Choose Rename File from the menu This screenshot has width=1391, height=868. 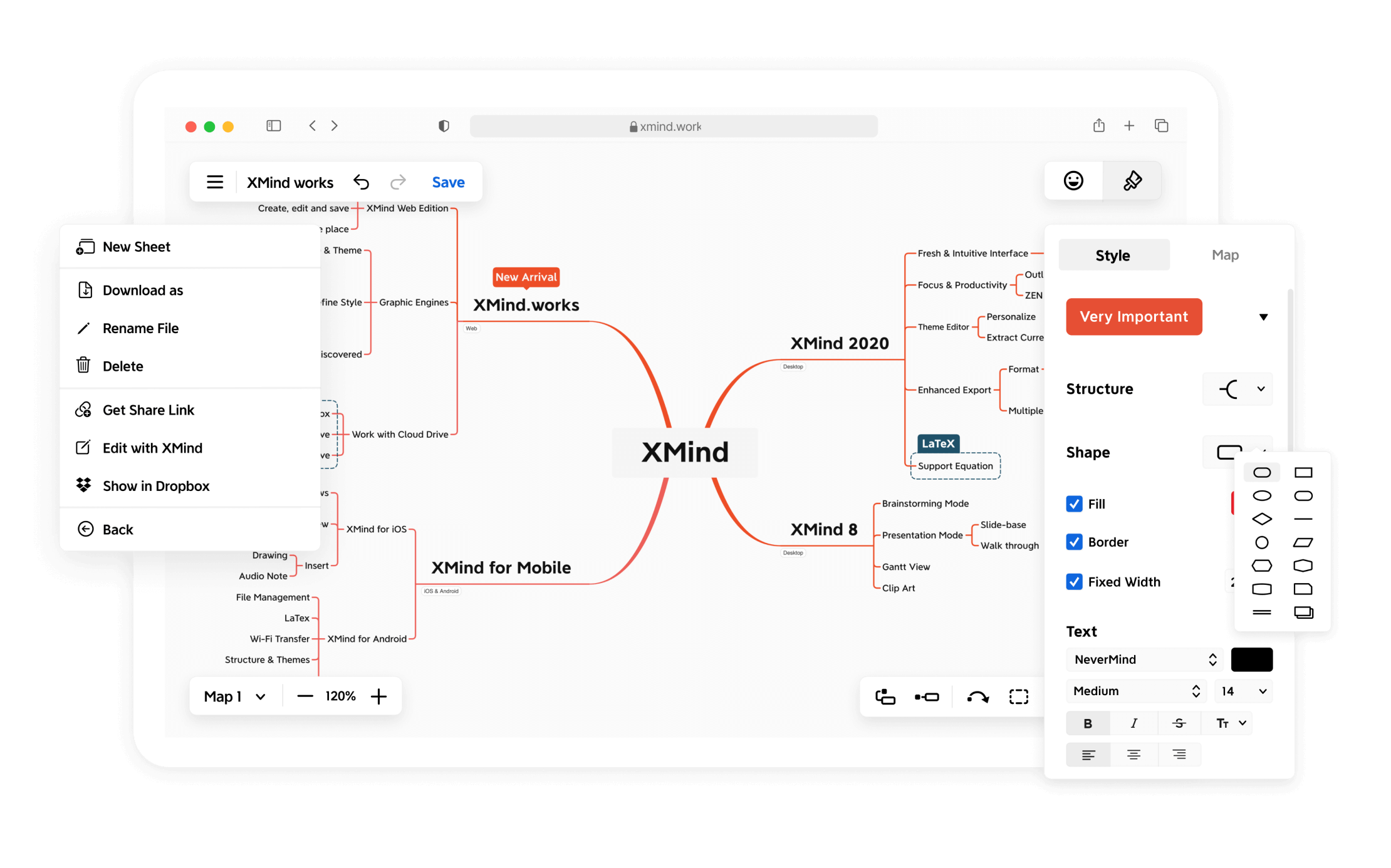(190, 328)
